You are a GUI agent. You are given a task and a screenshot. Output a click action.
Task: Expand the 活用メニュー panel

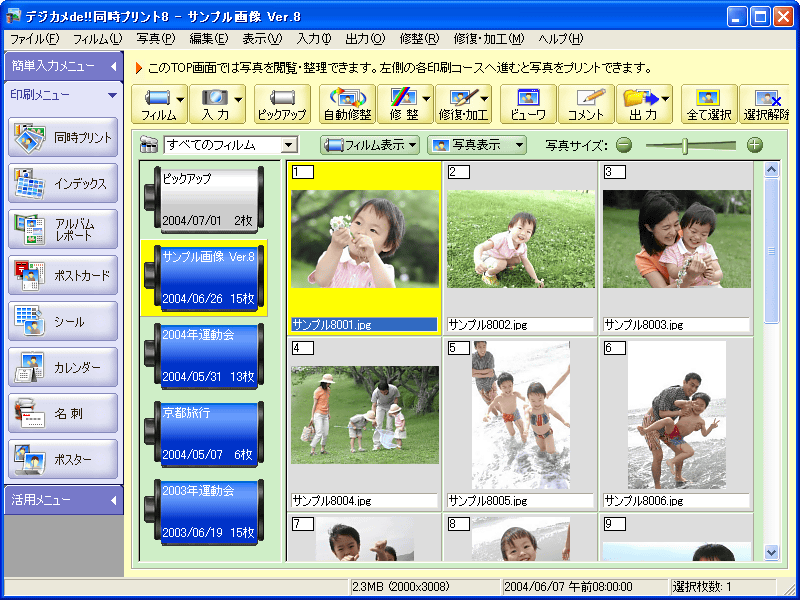pyautogui.click(x=63, y=500)
